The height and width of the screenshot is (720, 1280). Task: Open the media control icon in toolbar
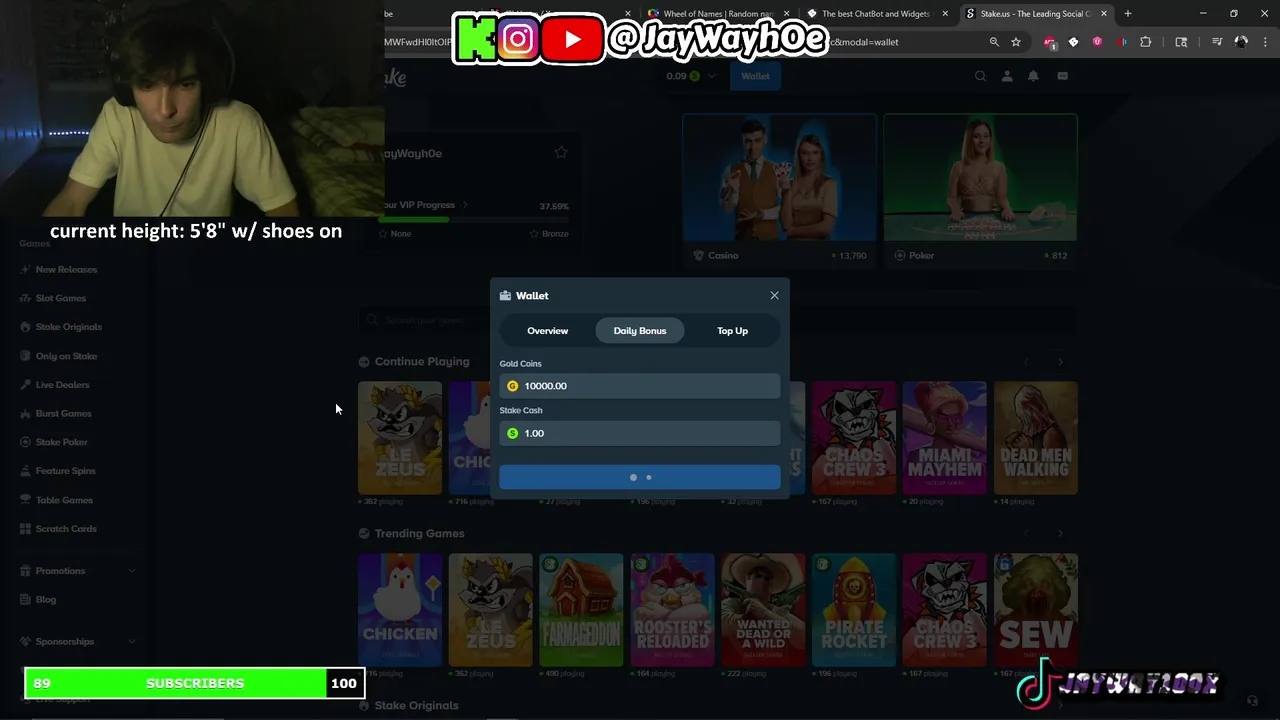[1217, 42]
